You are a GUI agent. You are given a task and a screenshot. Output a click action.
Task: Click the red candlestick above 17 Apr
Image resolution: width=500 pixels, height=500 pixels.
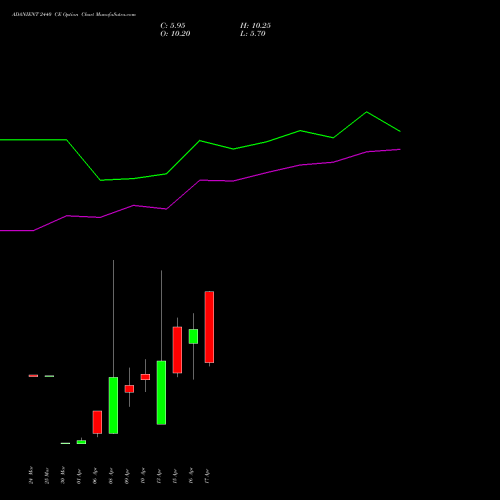pos(209,327)
